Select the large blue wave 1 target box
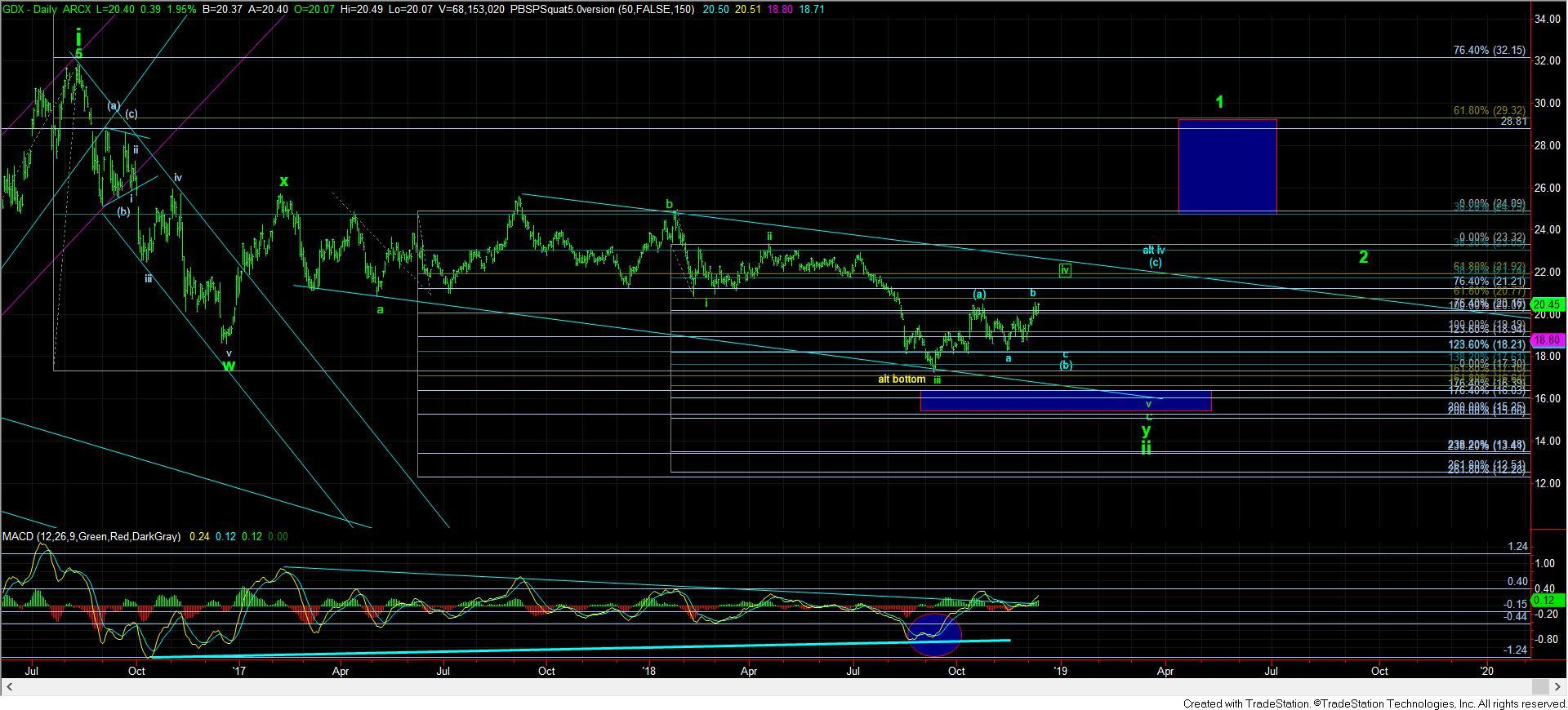This screenshot has width=1568, height=710. coord(1227,166)
